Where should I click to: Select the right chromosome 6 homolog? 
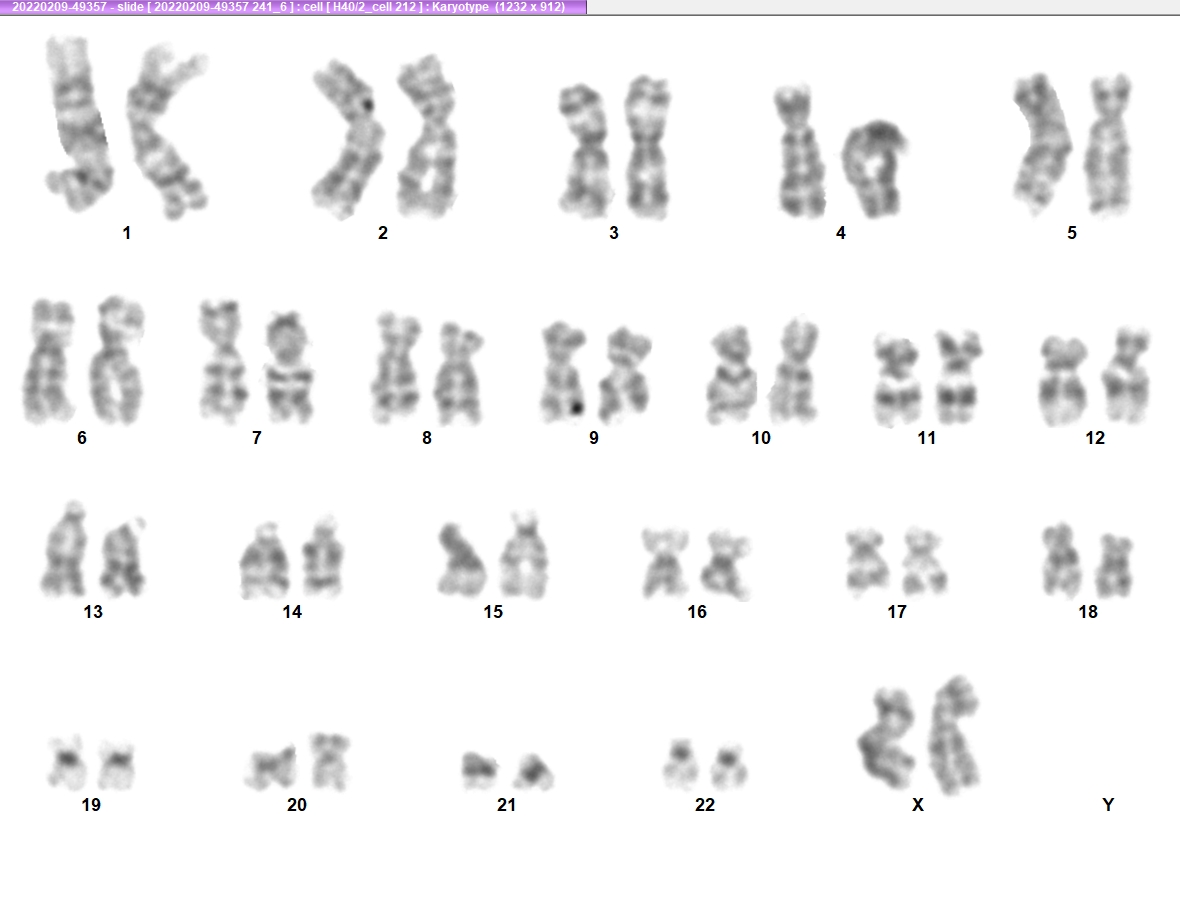point(117,360)
